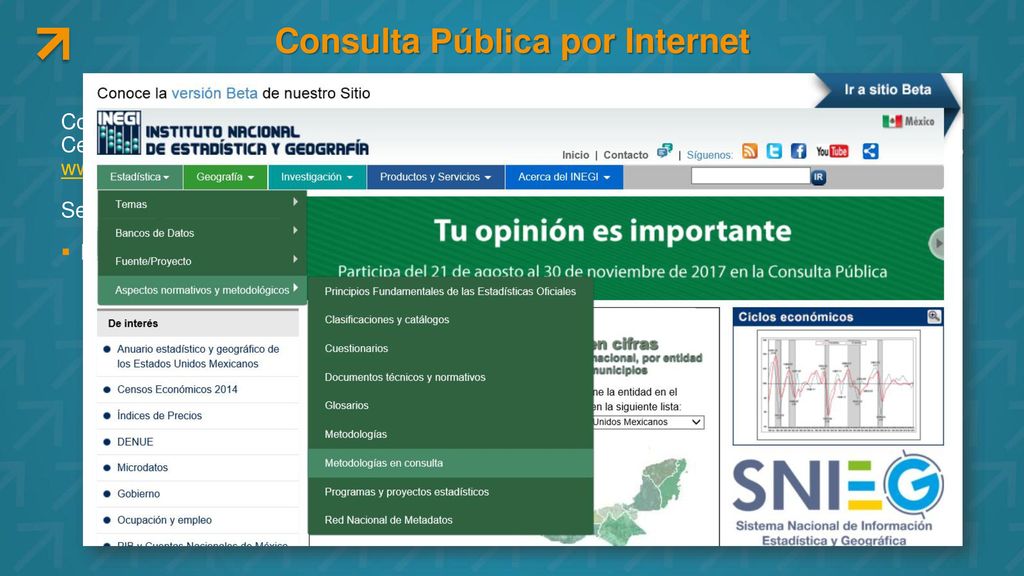Open the RSS feed icon
This screenshot has height=576, width=1024.
click(x=750, y=151)
